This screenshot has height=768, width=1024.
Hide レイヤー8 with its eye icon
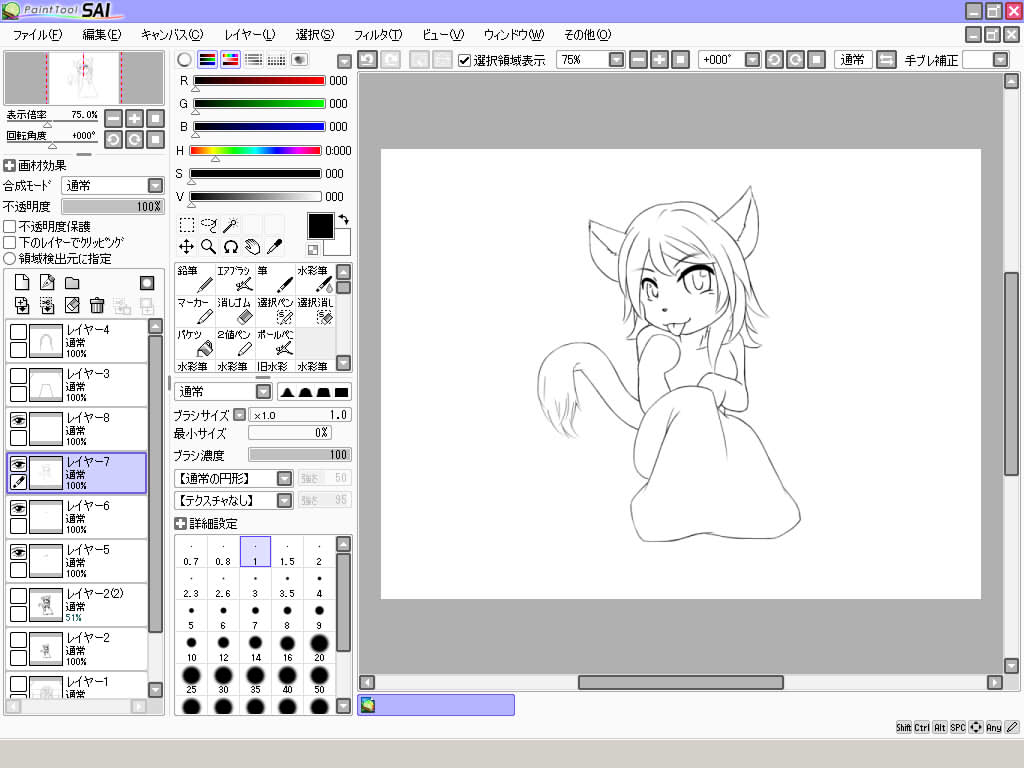pos(18,421)
